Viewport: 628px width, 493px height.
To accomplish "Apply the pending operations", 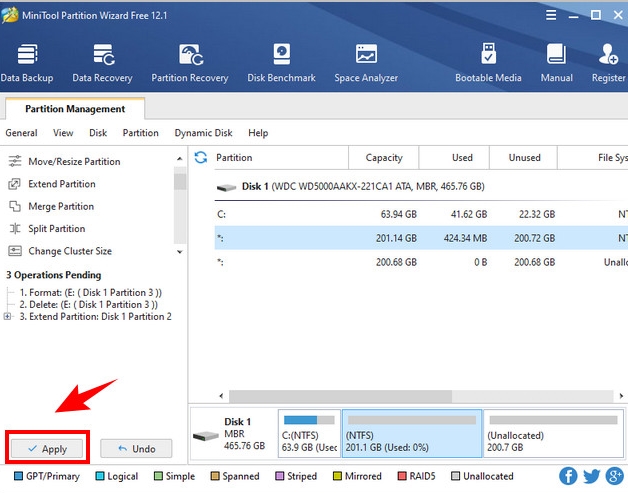I will 47,449.
